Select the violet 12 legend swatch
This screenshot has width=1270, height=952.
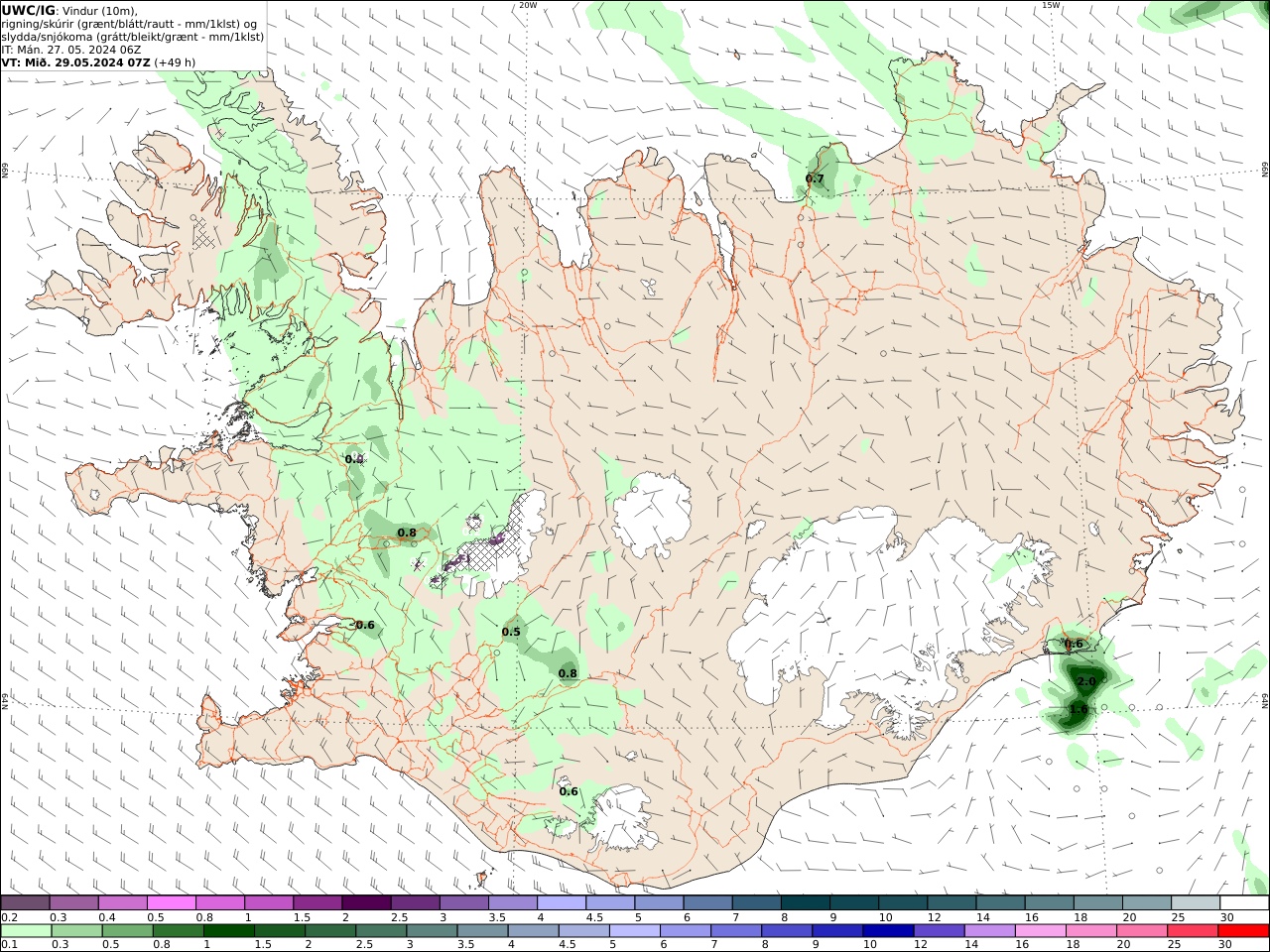pyautogui.click(x=939, y=930)
